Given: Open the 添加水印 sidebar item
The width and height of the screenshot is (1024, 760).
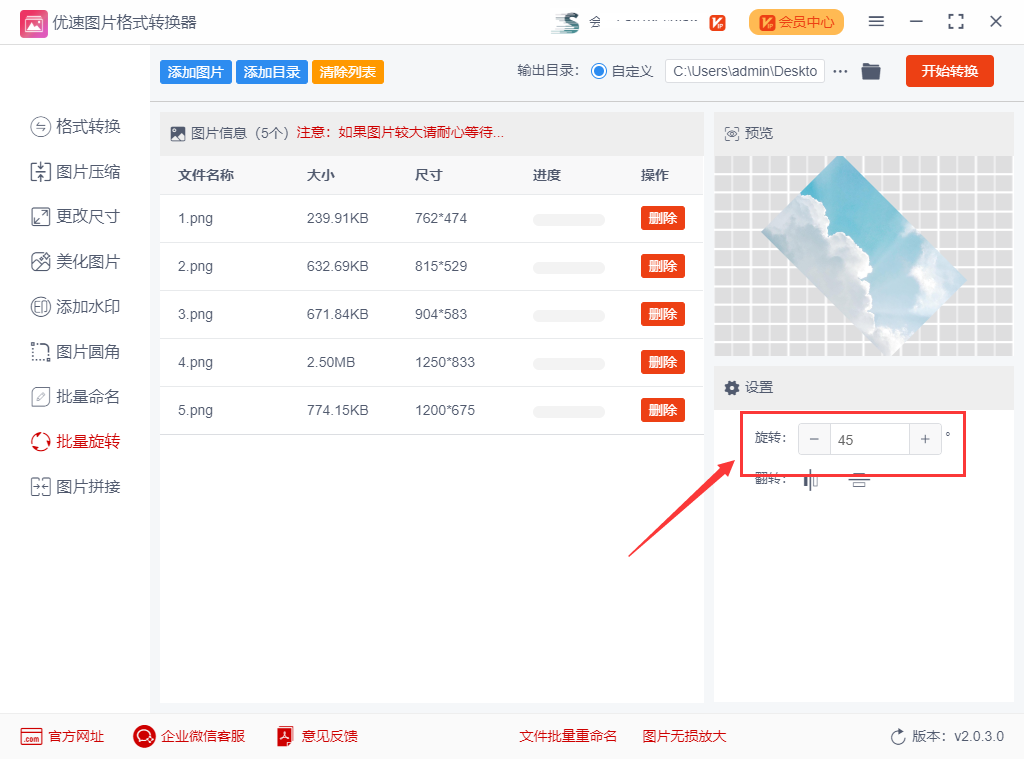Looking at the screenshot, I should point(75,307).
